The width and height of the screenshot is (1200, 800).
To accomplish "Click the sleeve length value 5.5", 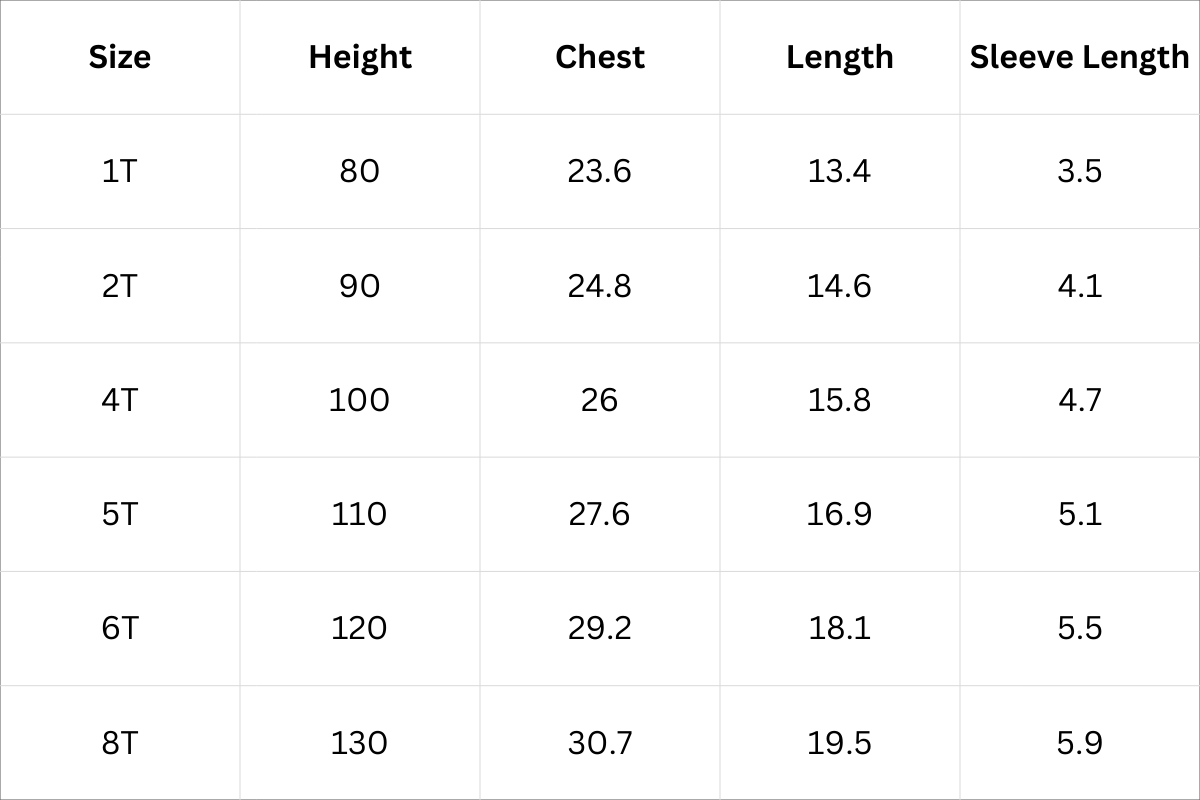I will pyautogui.click(x=1079, y=628).
